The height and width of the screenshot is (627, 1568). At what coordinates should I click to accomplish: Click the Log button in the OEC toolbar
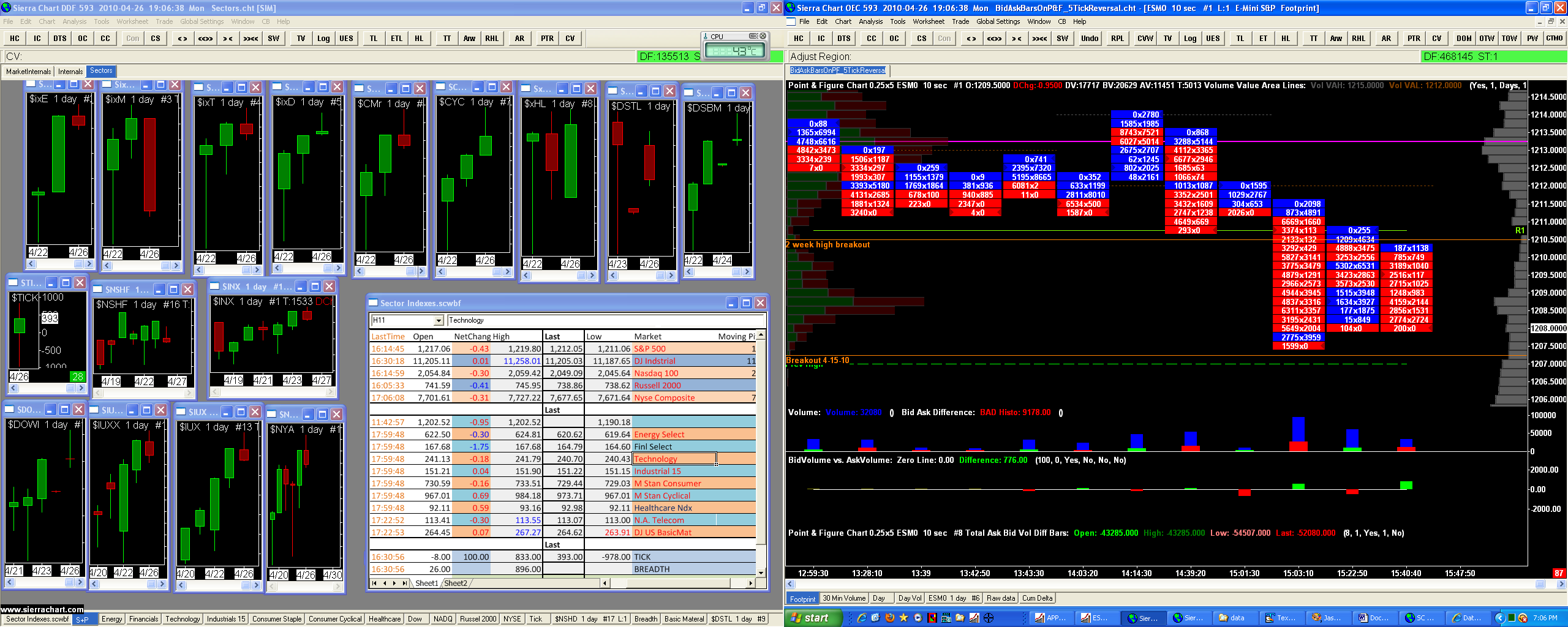(x=1190, y=38)
